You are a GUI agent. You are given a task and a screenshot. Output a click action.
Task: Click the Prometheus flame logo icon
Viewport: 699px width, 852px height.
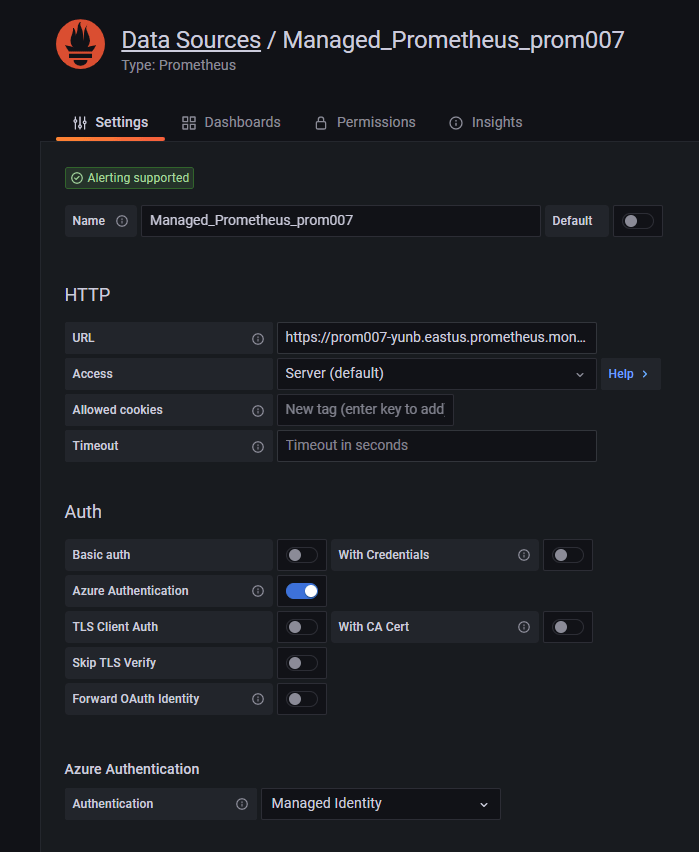(x=82, y=45)
